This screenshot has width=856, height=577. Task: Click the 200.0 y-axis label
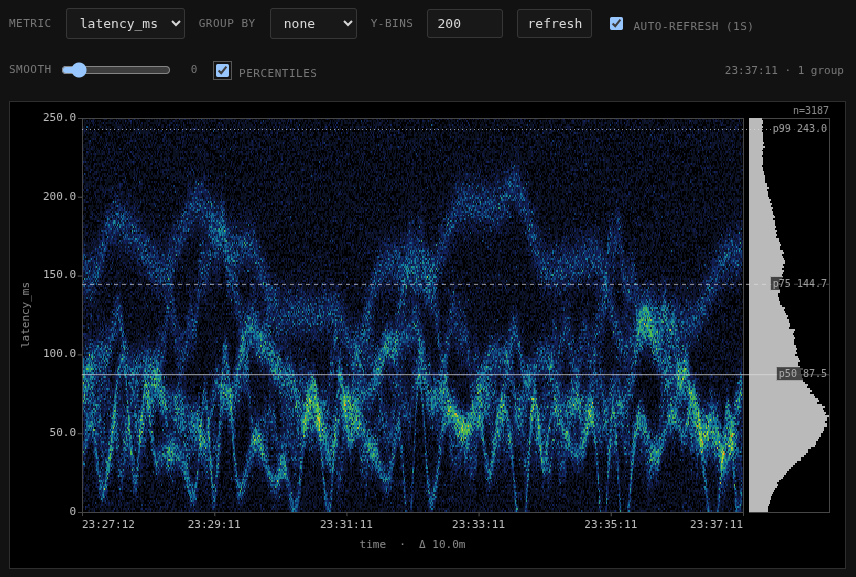point(60,197)
